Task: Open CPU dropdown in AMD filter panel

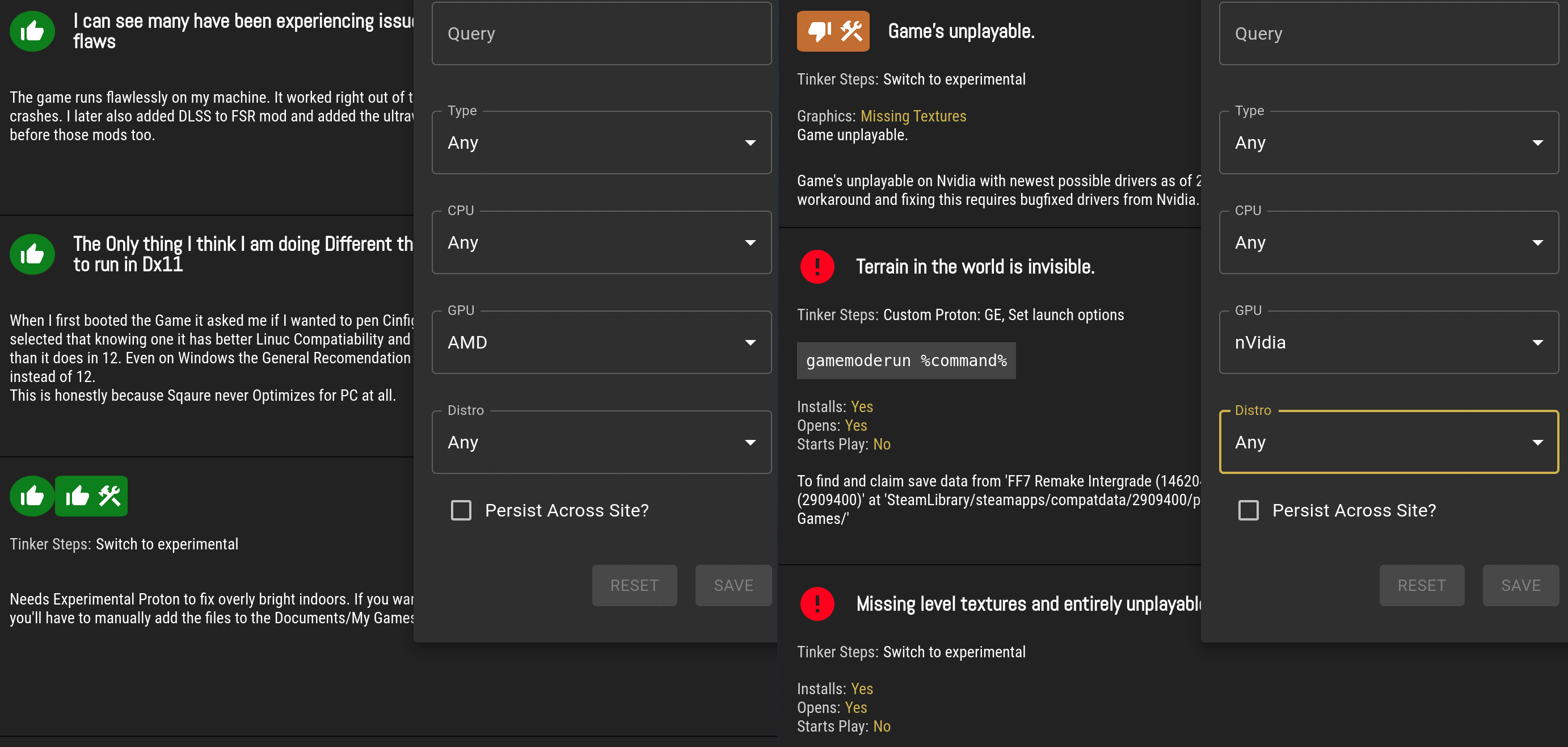Action: pos(601,242)
